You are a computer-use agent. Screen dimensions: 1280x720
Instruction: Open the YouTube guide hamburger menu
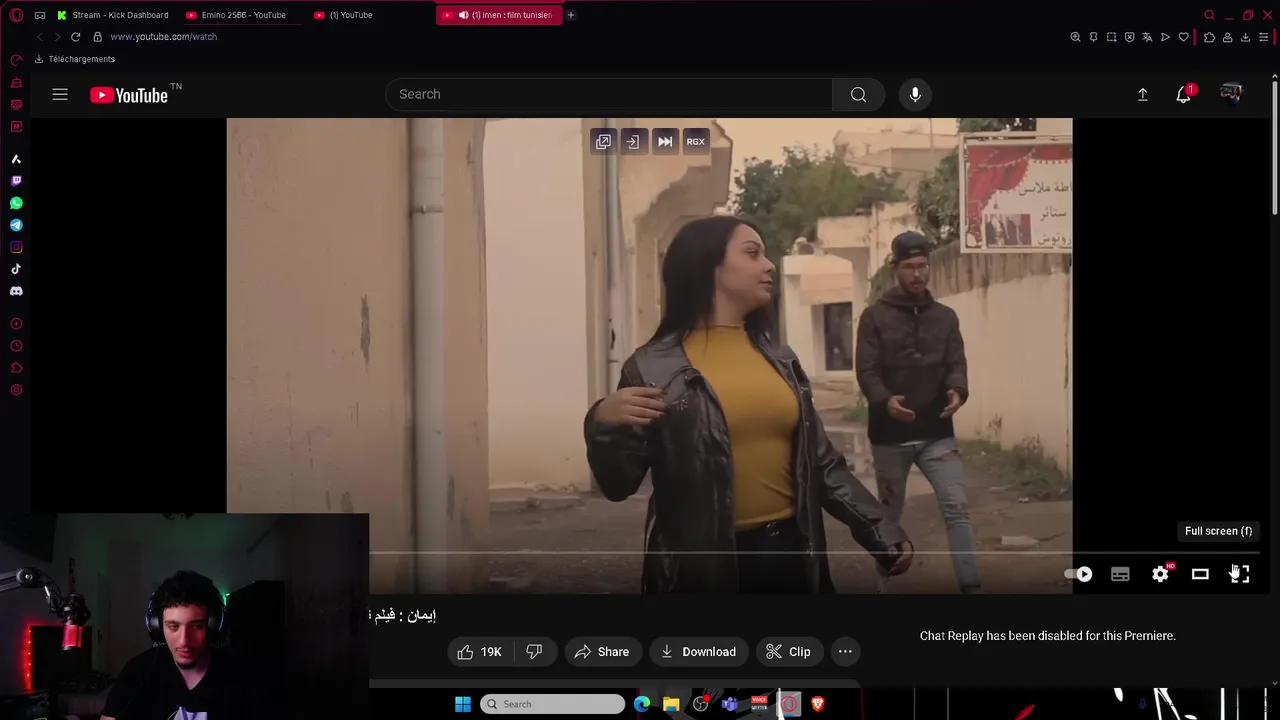pyautogui.click(x=60, y=94)
